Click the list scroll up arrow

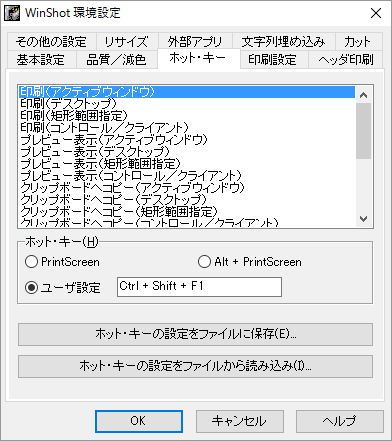click(x=363, y=95)
